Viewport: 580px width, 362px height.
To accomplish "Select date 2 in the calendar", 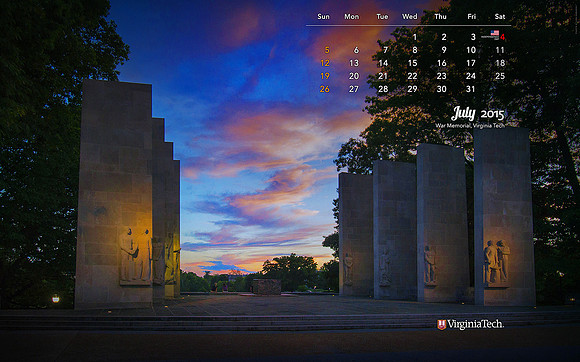I will (x=444, y=37).
